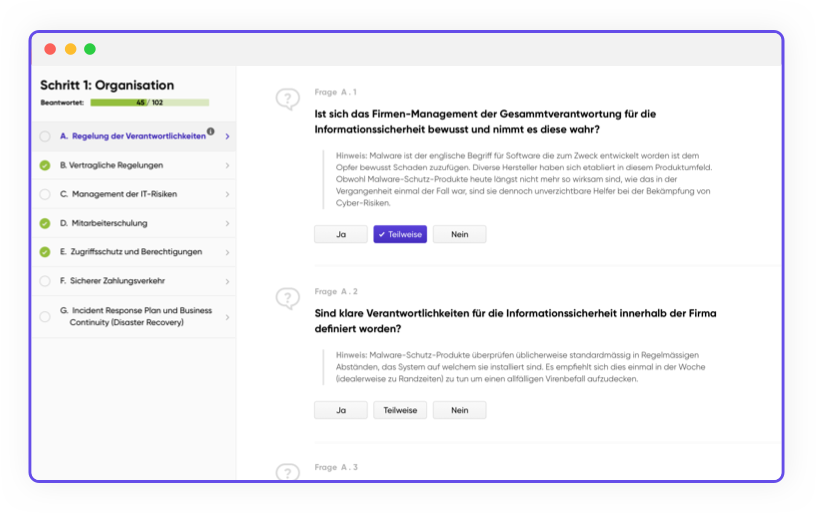Screen dimensions: 816x513
Task: Click the empty status circle for Incident Response Plan
Action: tap(45, 316)
